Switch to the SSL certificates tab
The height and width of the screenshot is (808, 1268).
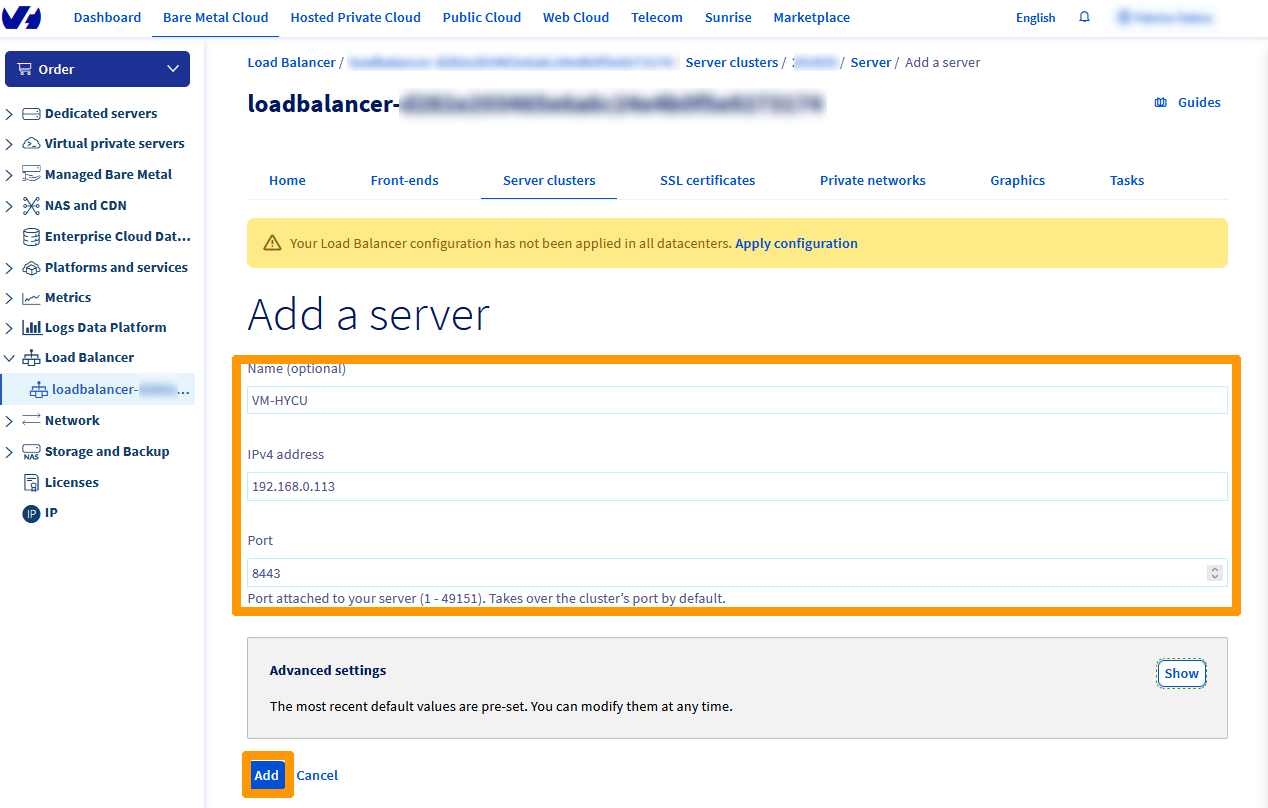coord(707,180)
